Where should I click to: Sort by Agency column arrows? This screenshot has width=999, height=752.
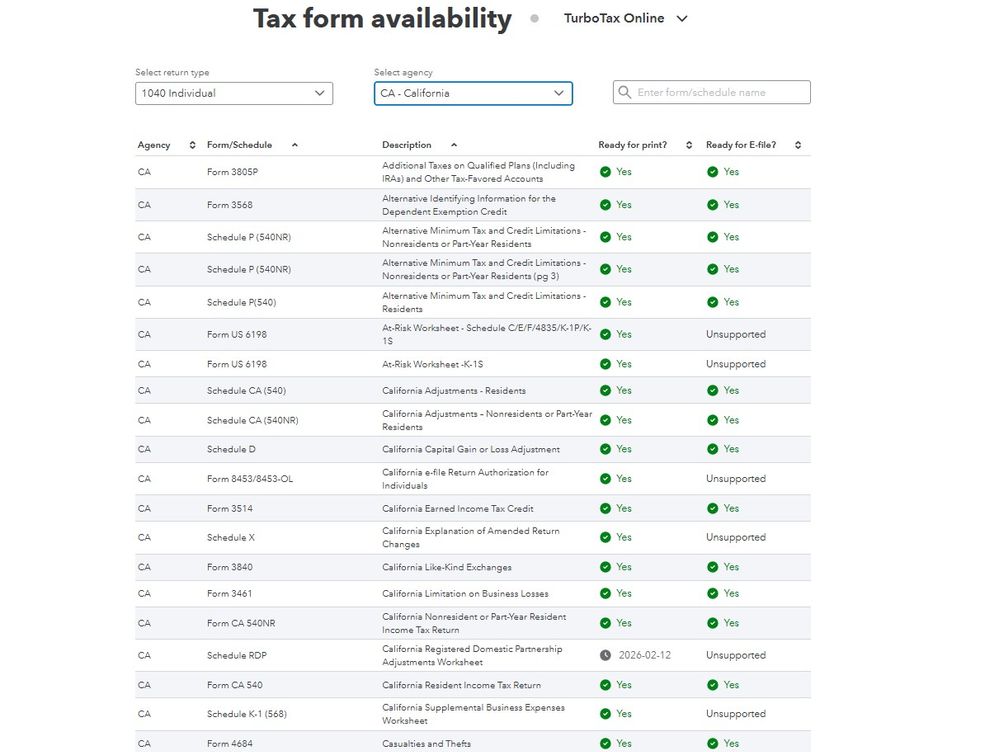pos(193,146)
